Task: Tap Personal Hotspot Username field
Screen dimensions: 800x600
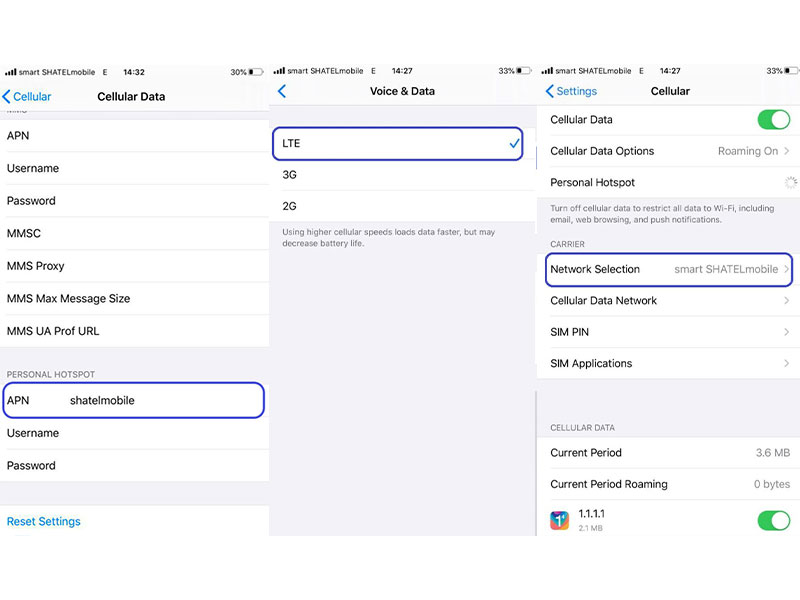Action: point(135,433)
